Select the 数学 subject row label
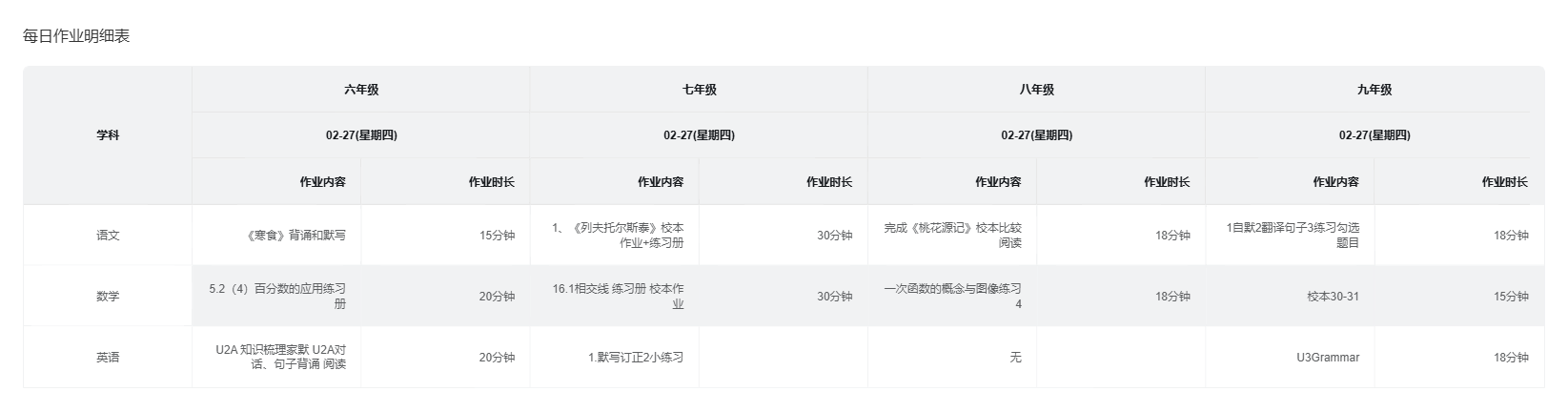1568x412 pixels. pyautogui.click(x=108, y=296)
